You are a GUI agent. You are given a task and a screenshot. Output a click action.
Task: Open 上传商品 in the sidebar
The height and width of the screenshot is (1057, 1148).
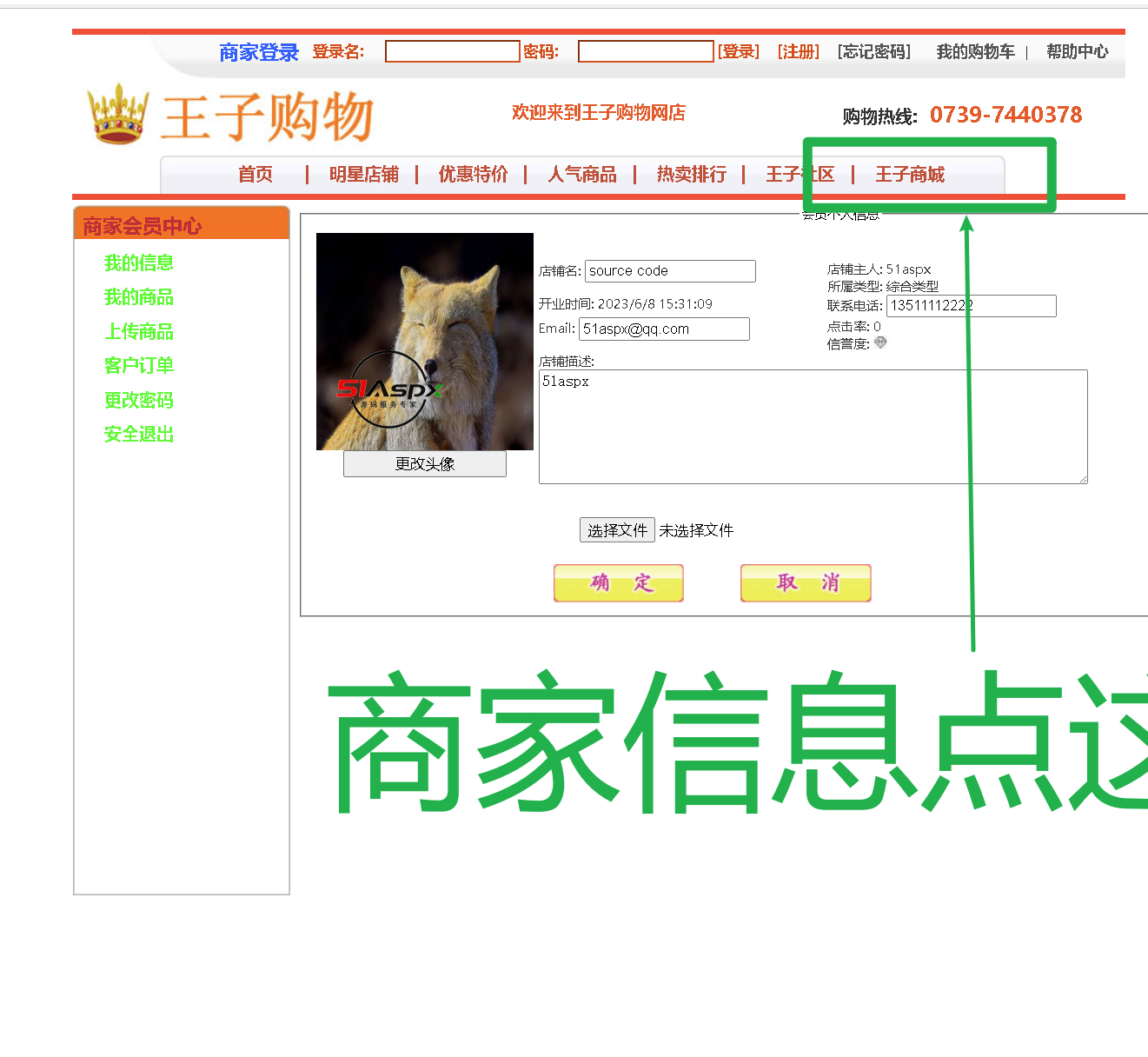(139, 331)
